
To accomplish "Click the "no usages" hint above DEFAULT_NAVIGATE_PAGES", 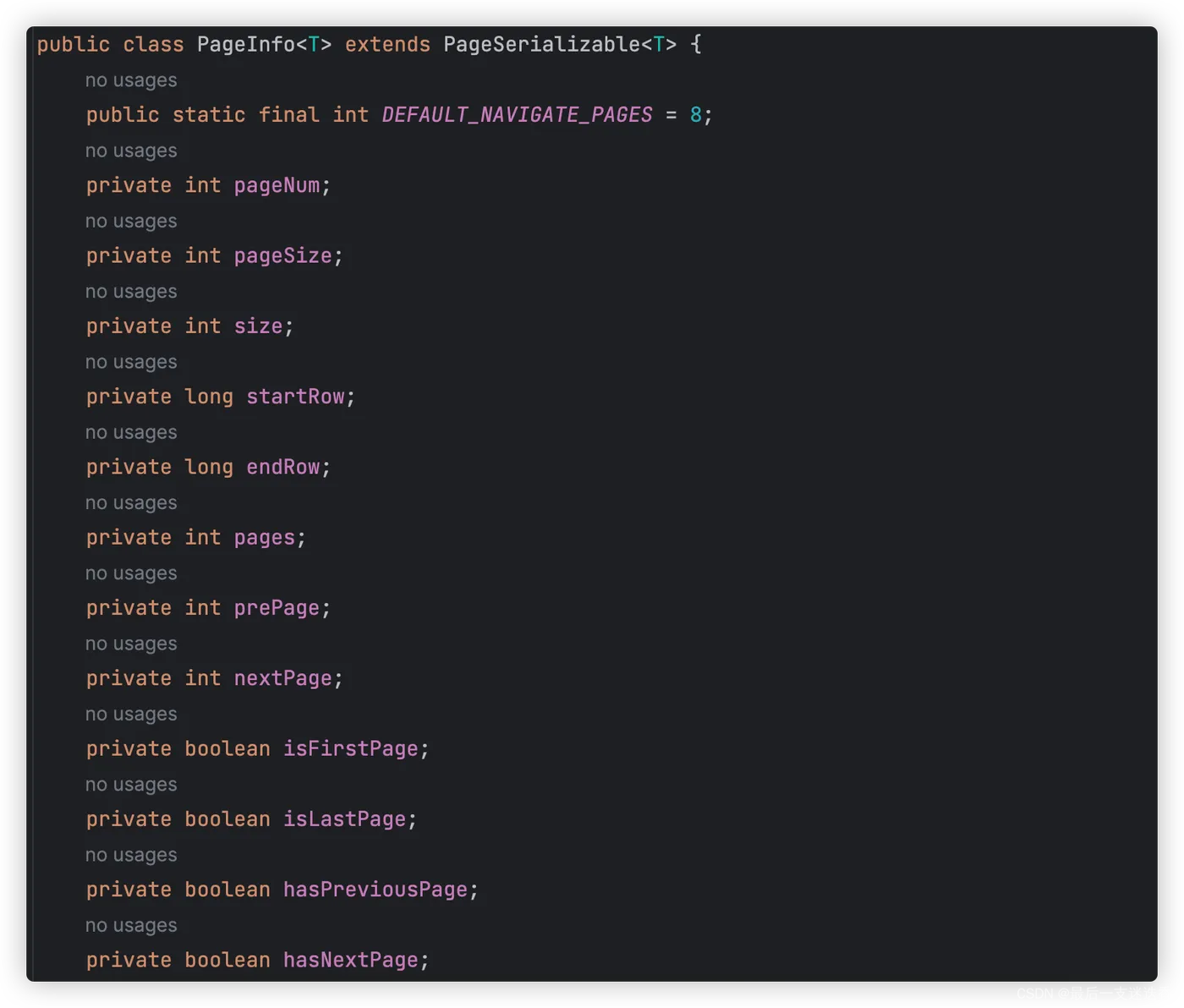I will 131,80.
